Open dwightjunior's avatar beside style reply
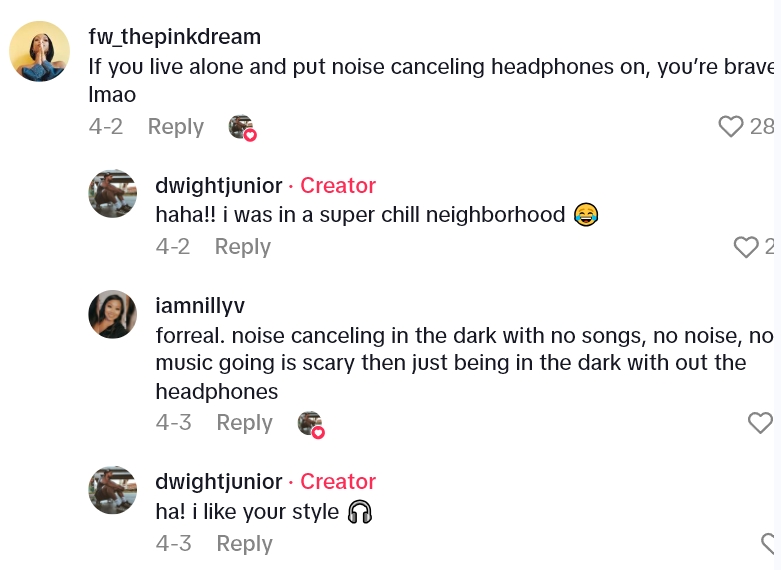Viewport: 781px width, 570px height. pyautogui.click(x=113, y=490)
